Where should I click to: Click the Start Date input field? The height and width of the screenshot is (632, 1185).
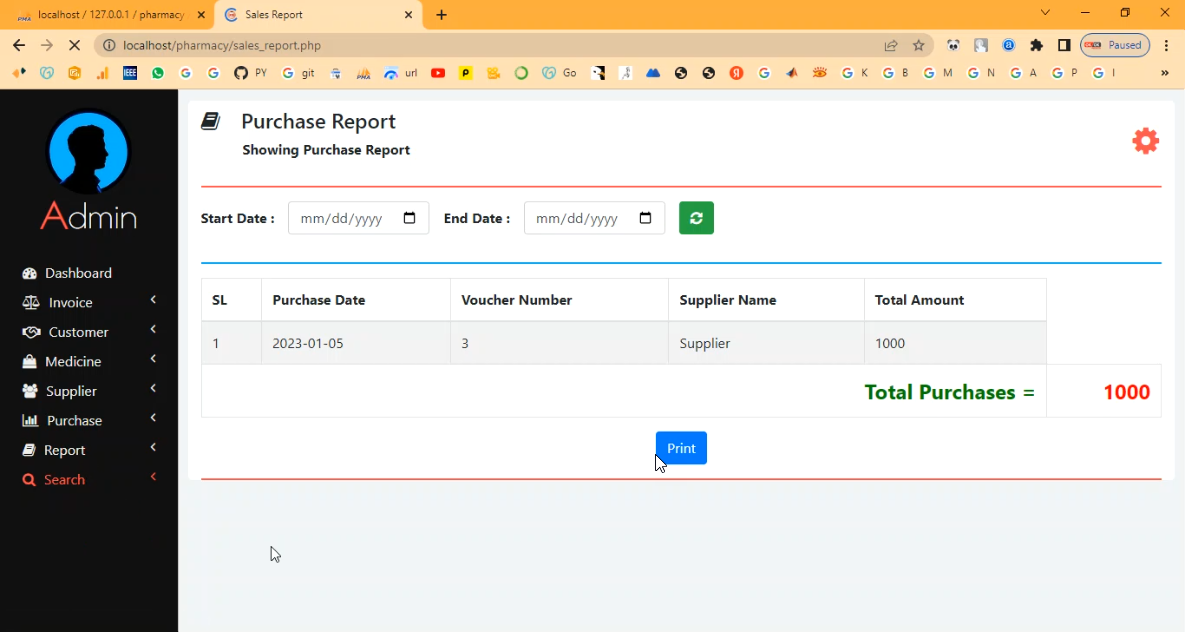345,218
